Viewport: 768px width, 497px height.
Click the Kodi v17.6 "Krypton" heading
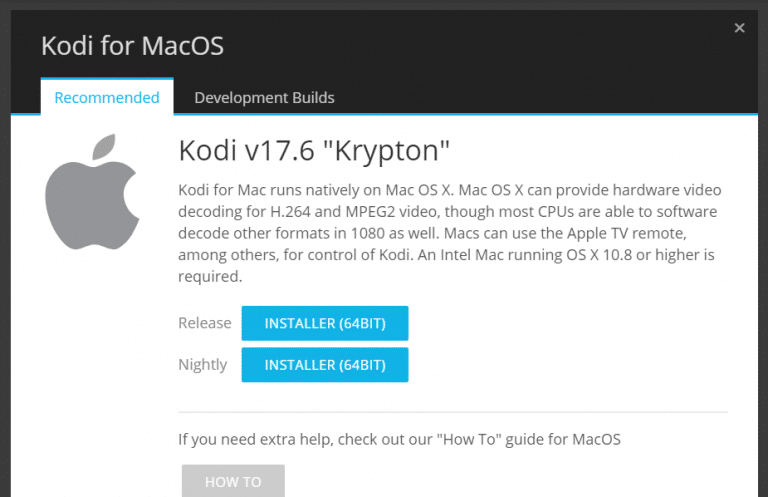[x=314, y=150]
